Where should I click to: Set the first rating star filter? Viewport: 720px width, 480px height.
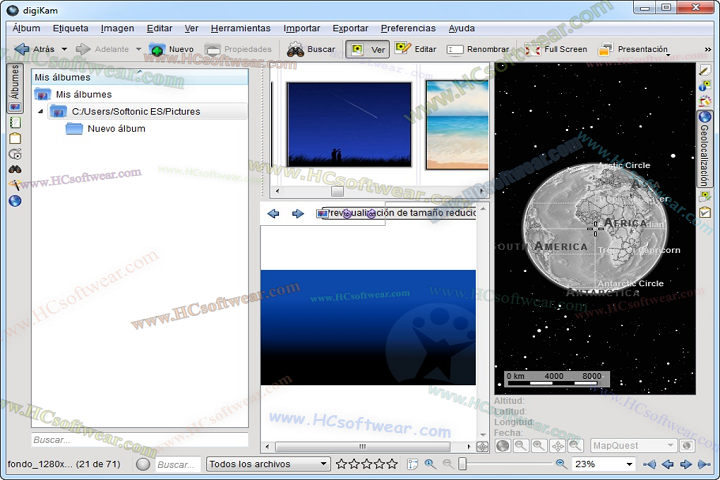point(342,464)
